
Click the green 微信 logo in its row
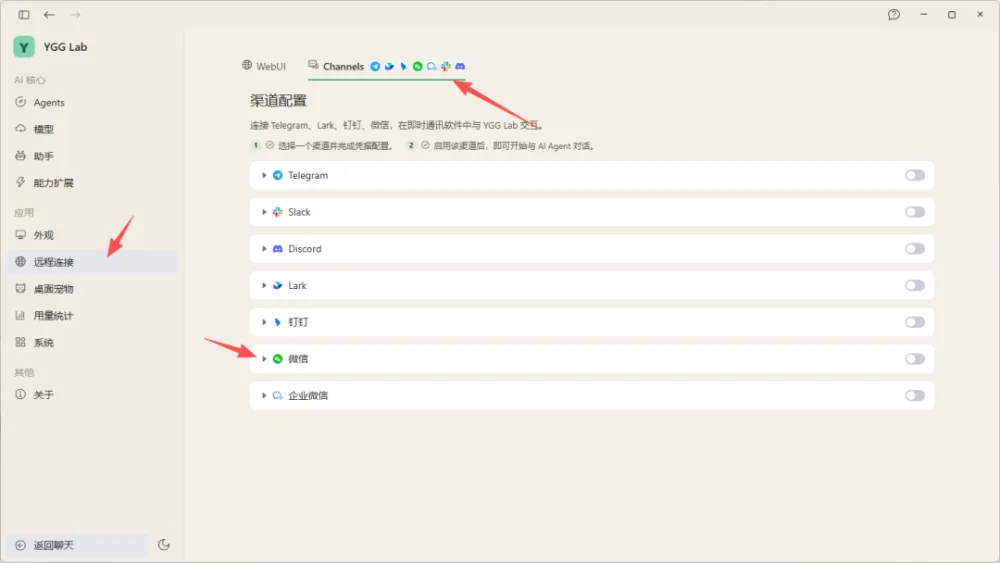[x=277, y=358]
